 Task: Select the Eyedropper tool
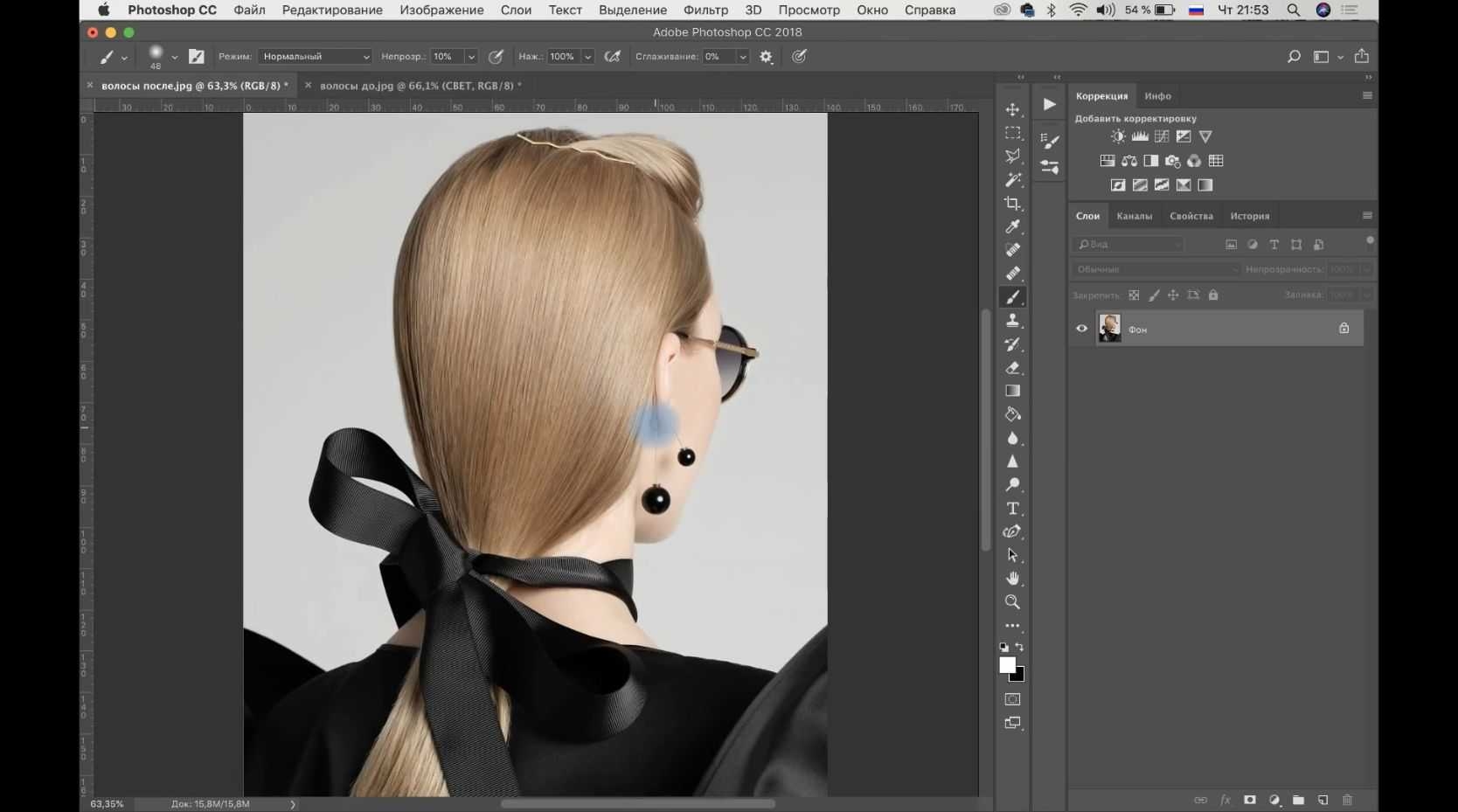coord(1012,227)
